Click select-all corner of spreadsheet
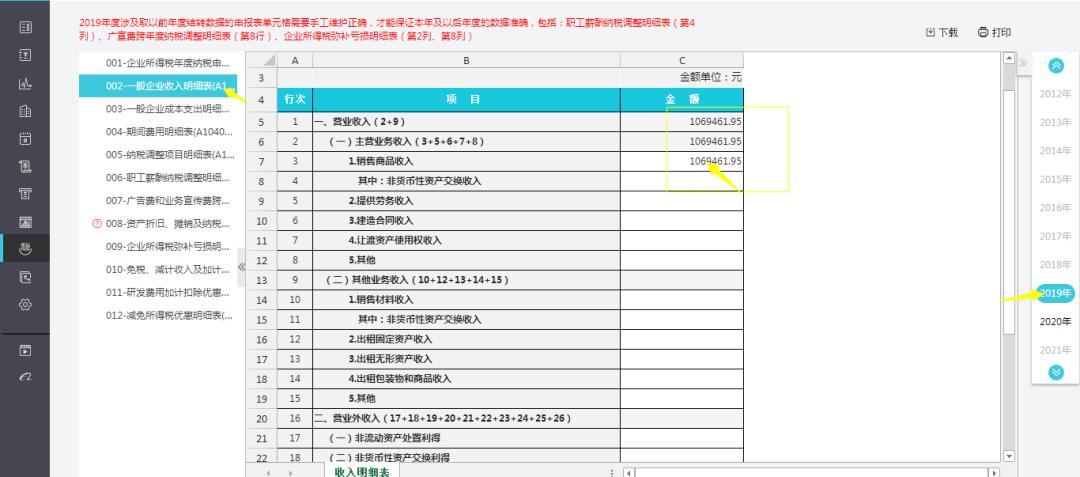The image size is (1080, 477). (262, 61)
